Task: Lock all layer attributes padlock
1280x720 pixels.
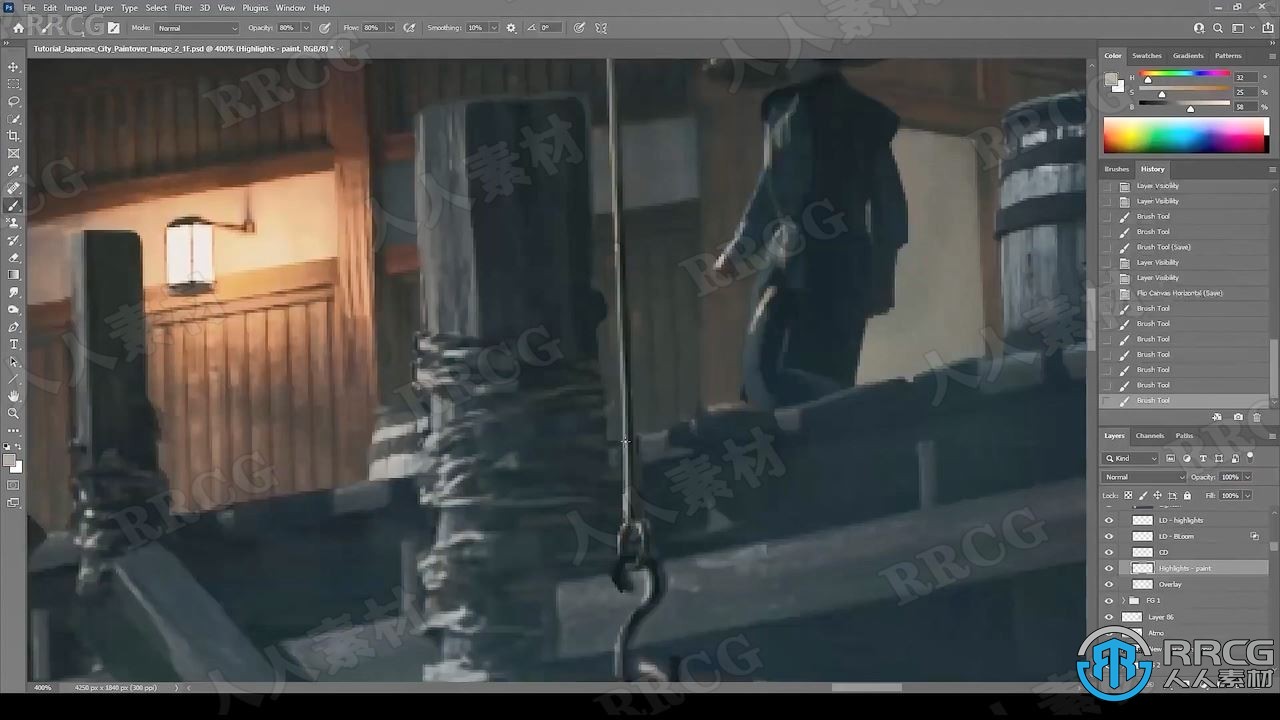Action: click(1187, 495)
